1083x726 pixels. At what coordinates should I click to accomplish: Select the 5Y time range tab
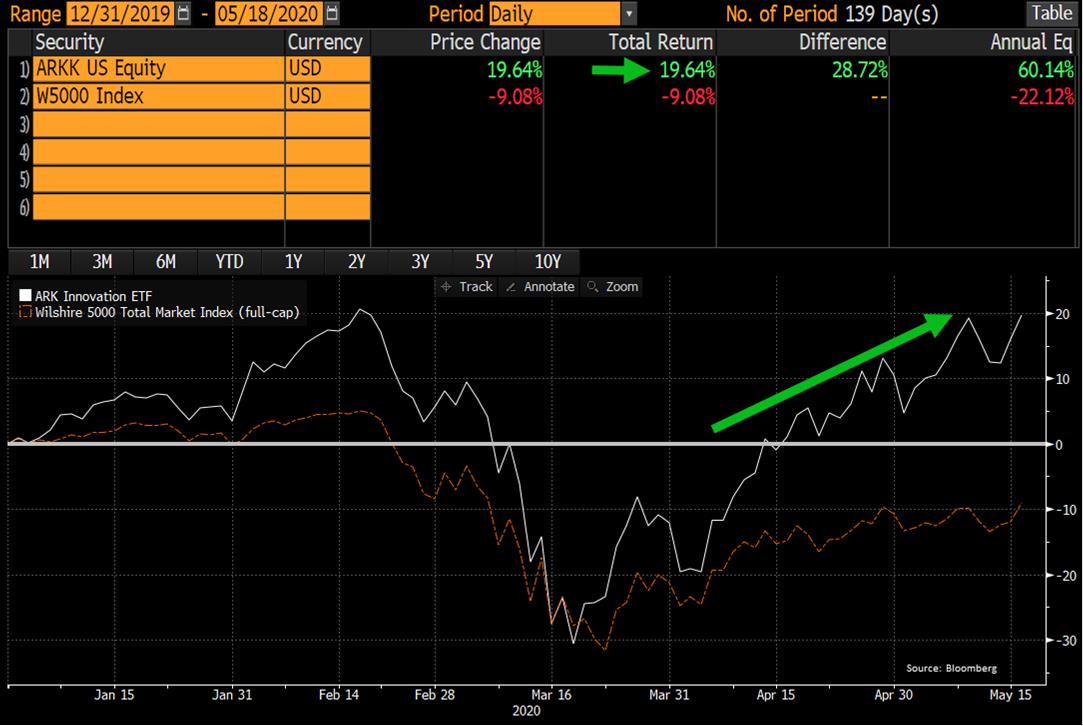pos(483,262)
